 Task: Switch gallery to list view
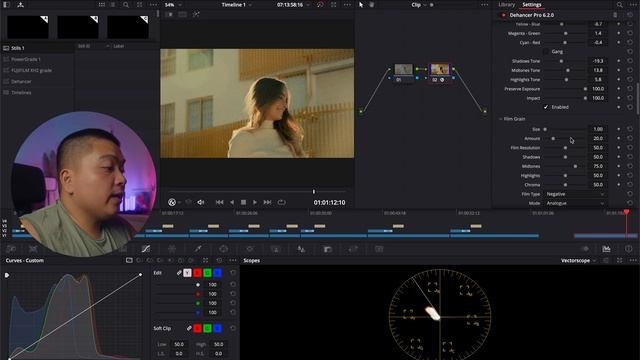tap(112, 5)
